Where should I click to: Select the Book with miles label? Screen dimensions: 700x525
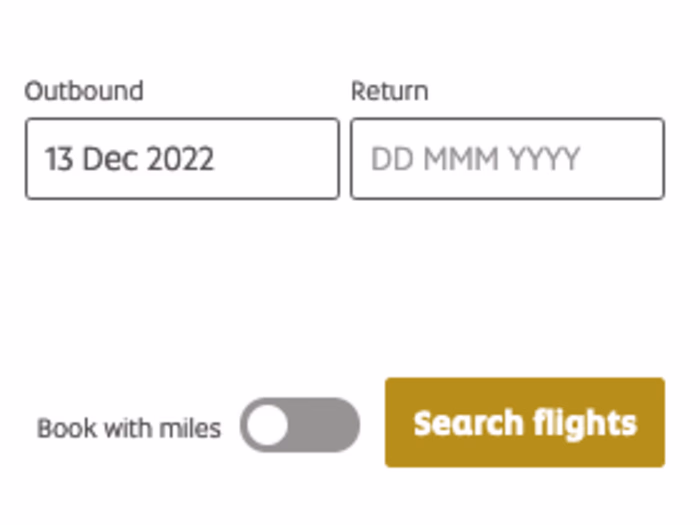coord(129,429)
